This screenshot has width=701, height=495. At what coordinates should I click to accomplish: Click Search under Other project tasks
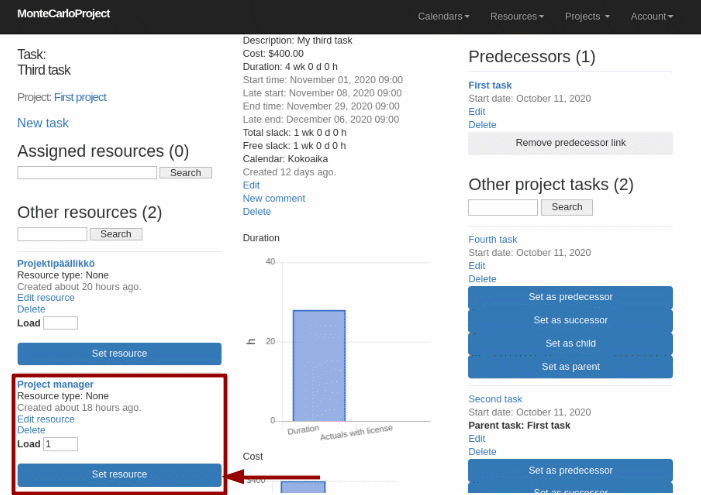click(567, 207)
